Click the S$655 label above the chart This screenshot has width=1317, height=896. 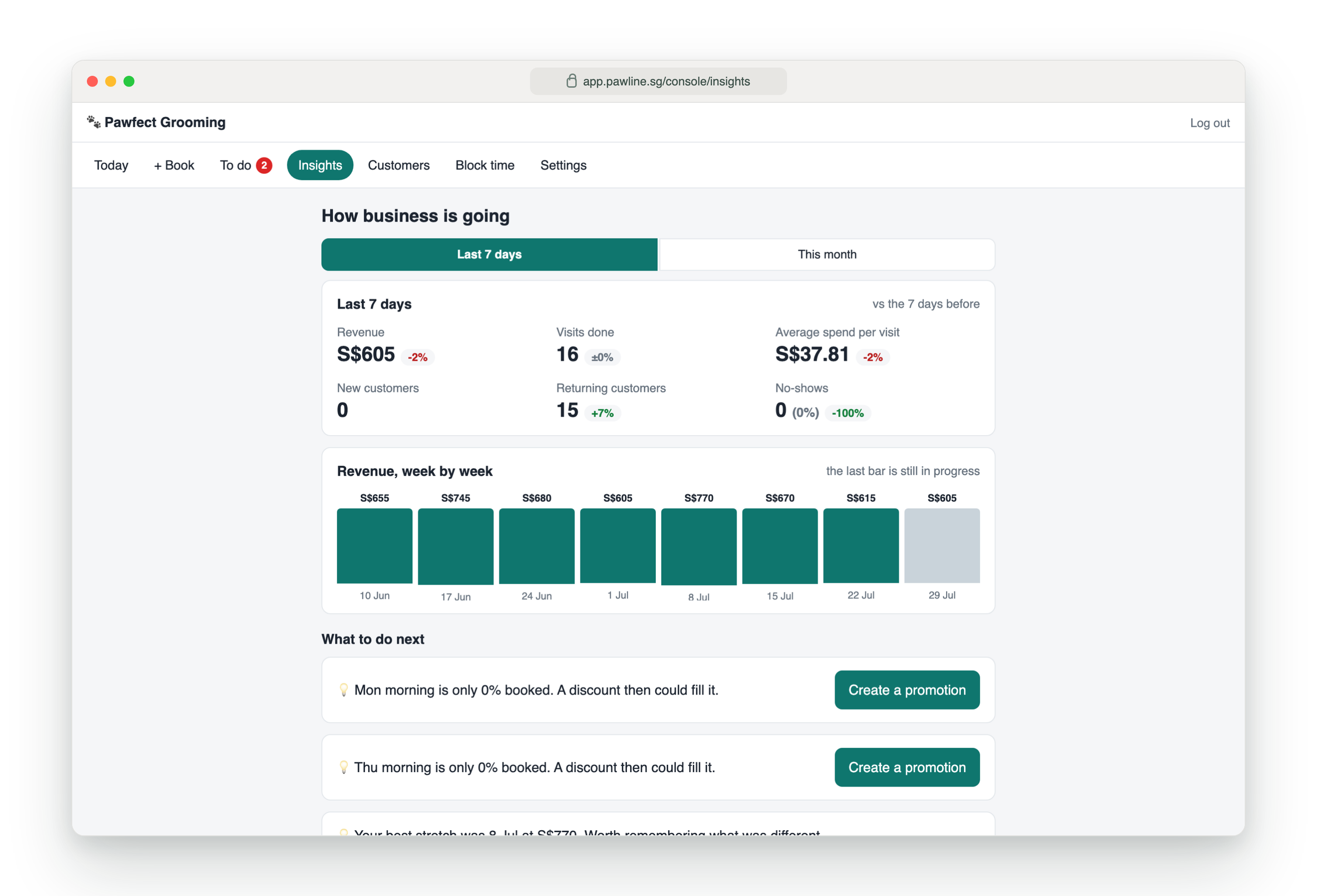pyautogui.click(x=375, y=498)
